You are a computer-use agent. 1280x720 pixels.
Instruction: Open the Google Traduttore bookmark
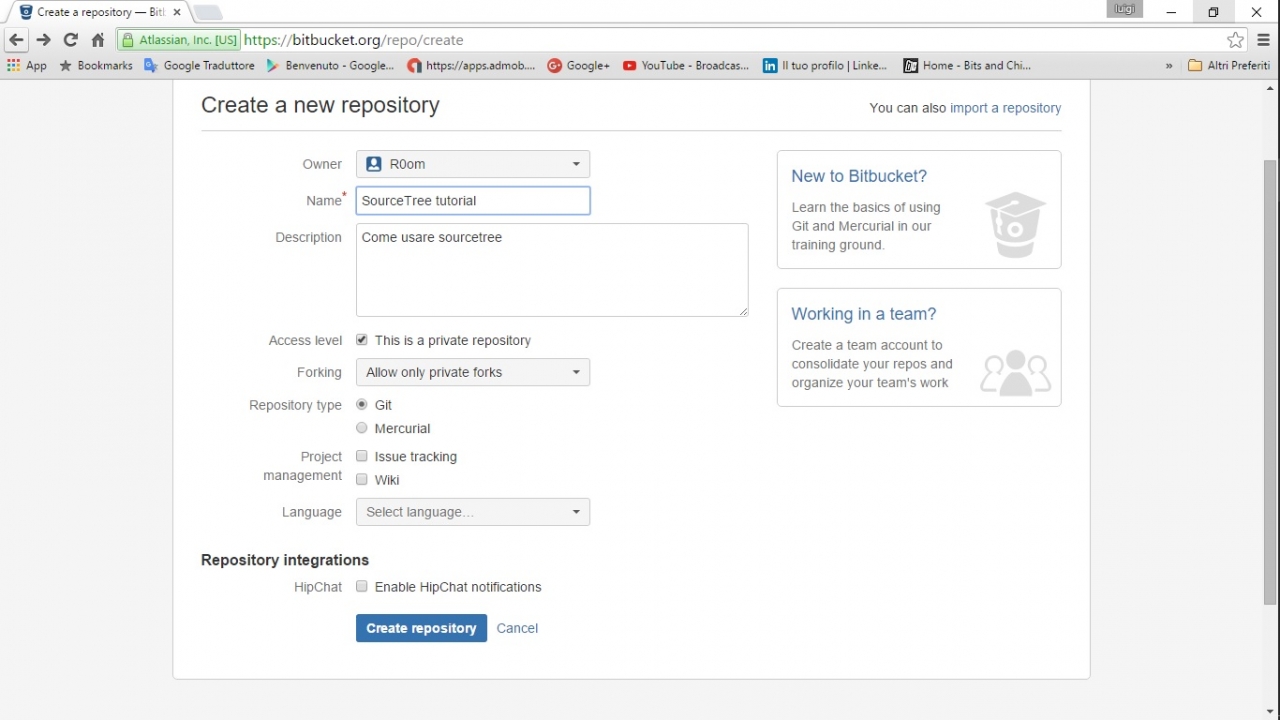[199, 65]
